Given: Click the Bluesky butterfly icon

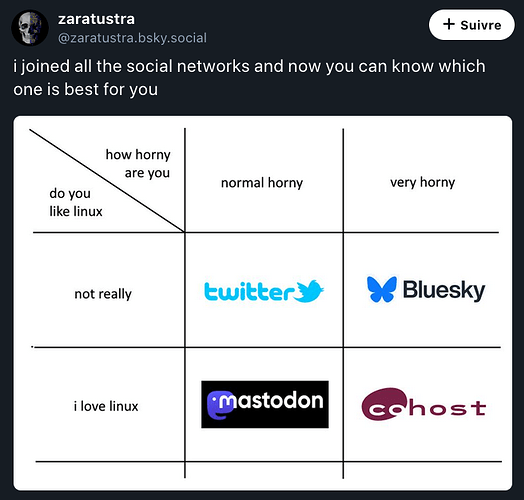Looking at the screenshot, I should tap(382, 289).
